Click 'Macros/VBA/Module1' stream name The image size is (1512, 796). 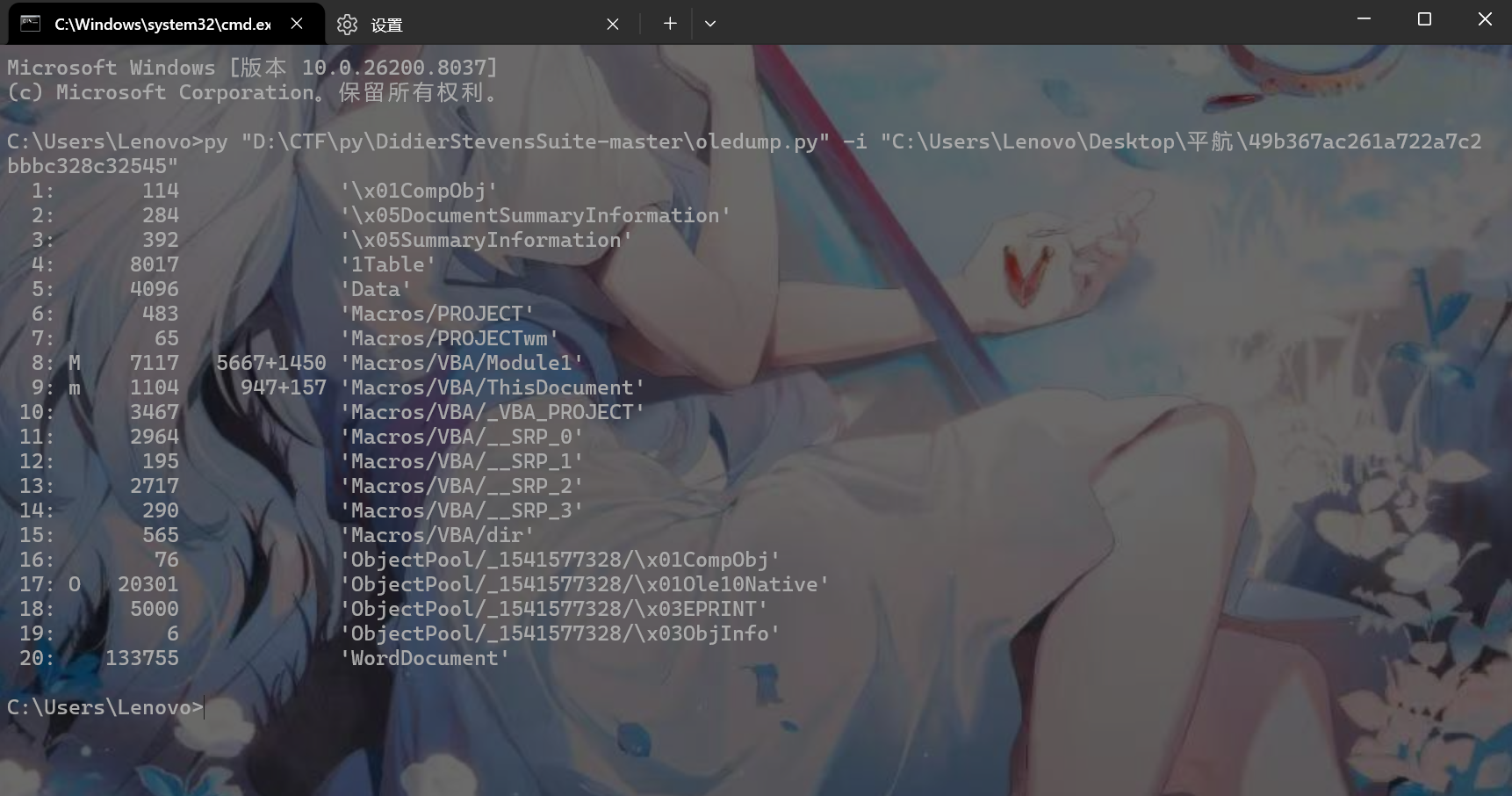pyautogui.click(x=462, y=363)
